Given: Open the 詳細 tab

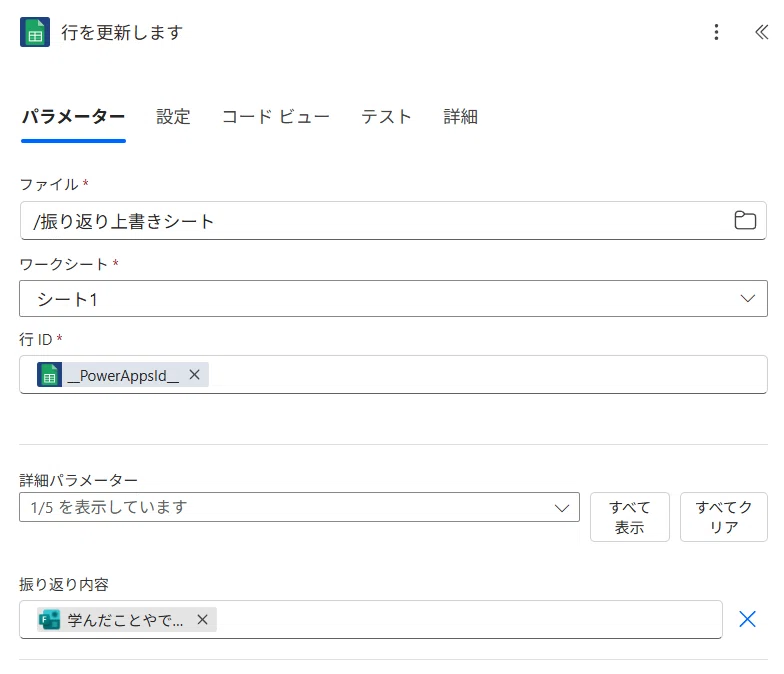Looking at the screenshot, I should point(460,117).
